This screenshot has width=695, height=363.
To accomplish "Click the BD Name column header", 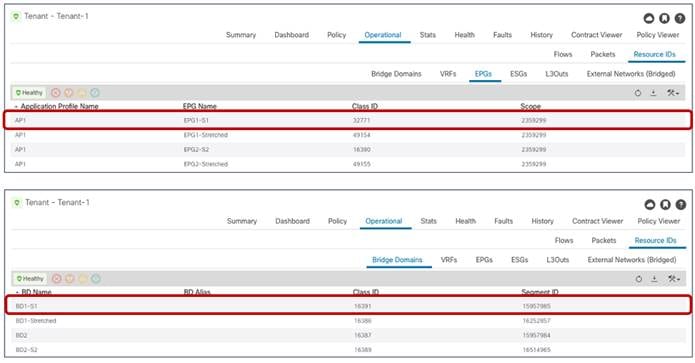I will pyautogui.click(x=36, y=293).
